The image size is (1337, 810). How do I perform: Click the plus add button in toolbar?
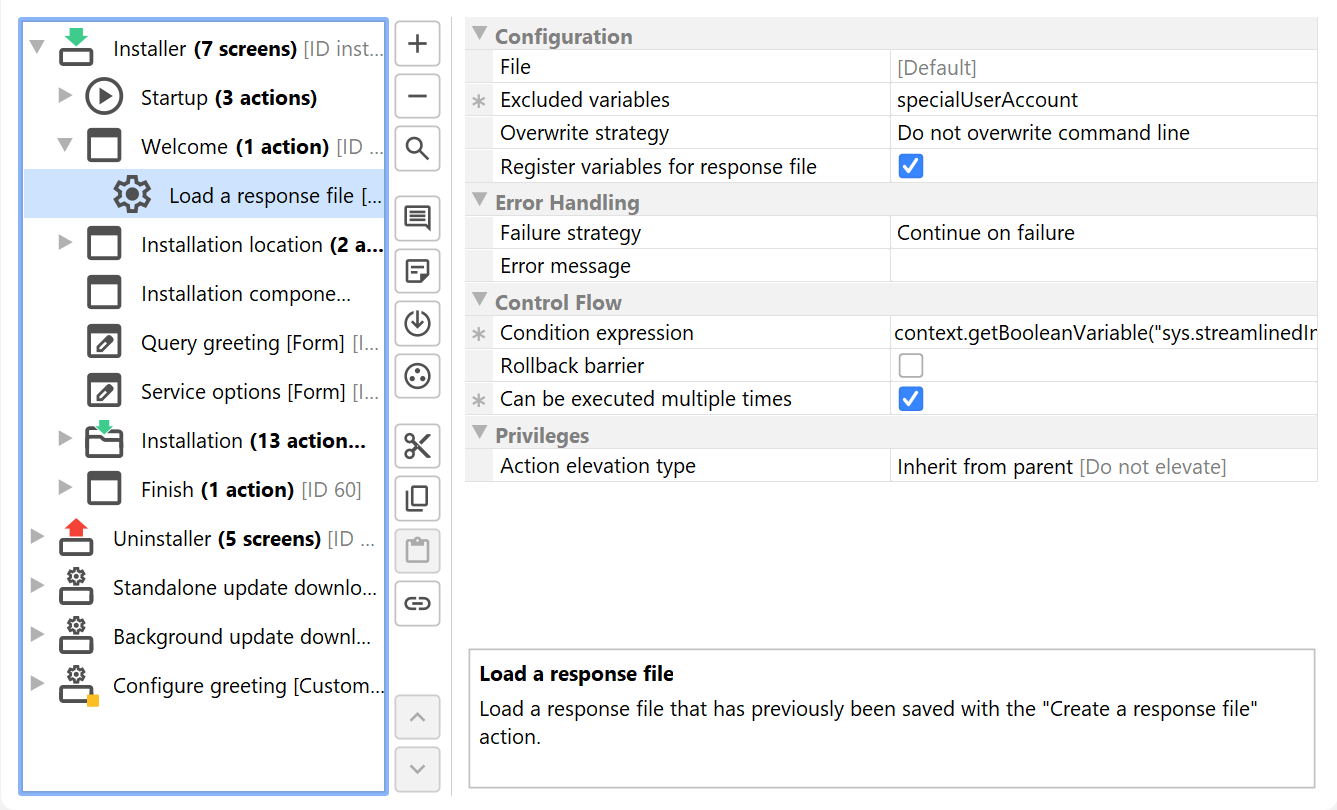417,45
